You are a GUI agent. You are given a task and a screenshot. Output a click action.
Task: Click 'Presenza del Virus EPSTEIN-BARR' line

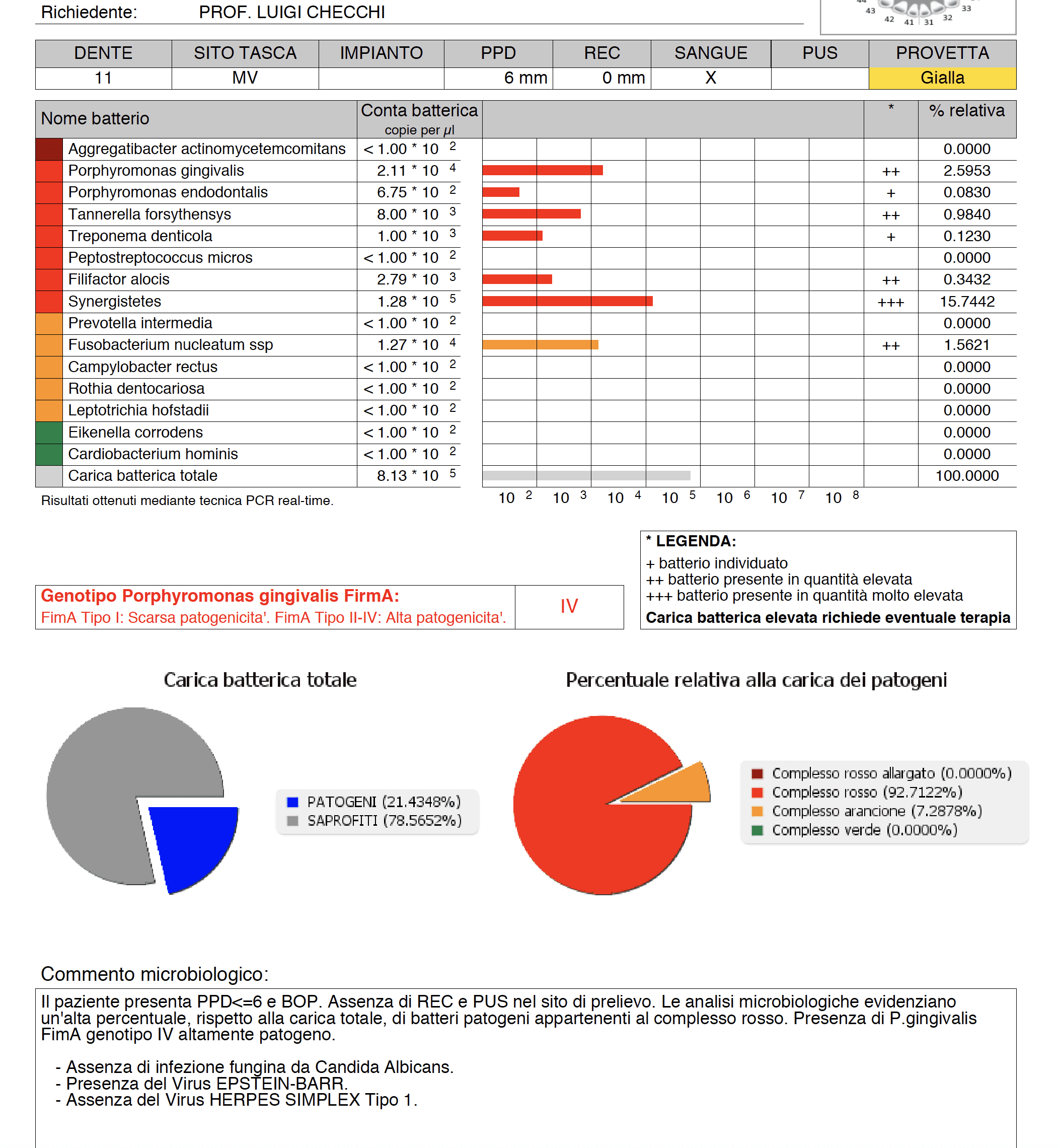tap(201, 1084)
